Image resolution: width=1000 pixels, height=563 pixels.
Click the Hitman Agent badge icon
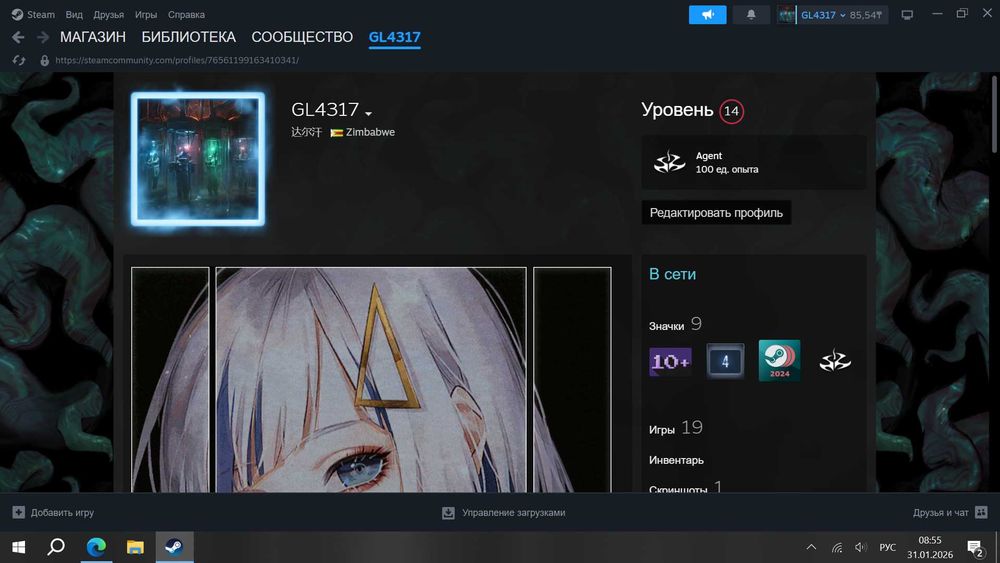pyautogui.click(x=670, y=162)
